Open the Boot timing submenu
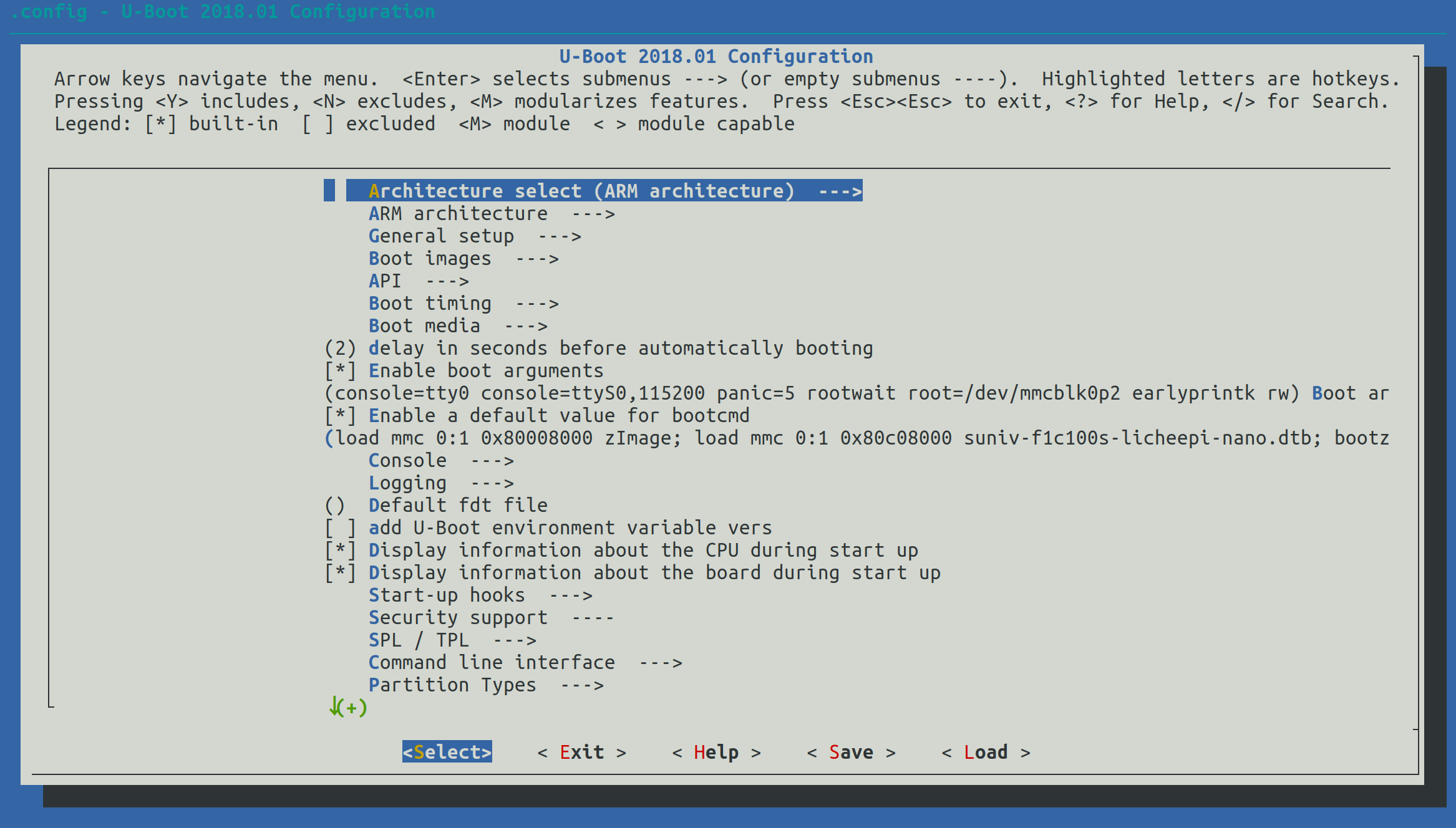This screenshot has width=1456, height=828. coord(430,303)
